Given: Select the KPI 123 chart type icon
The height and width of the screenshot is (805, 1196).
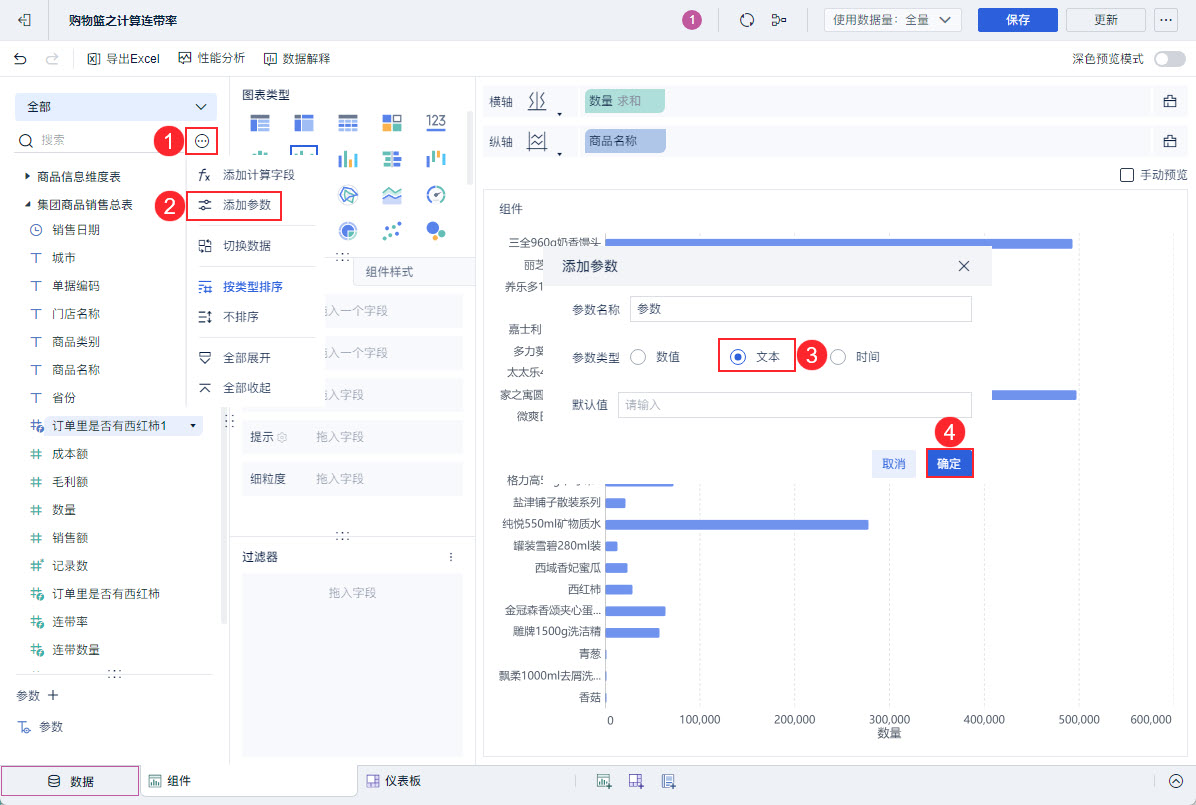Looking at the screenshot, I should tap(436, 122).
